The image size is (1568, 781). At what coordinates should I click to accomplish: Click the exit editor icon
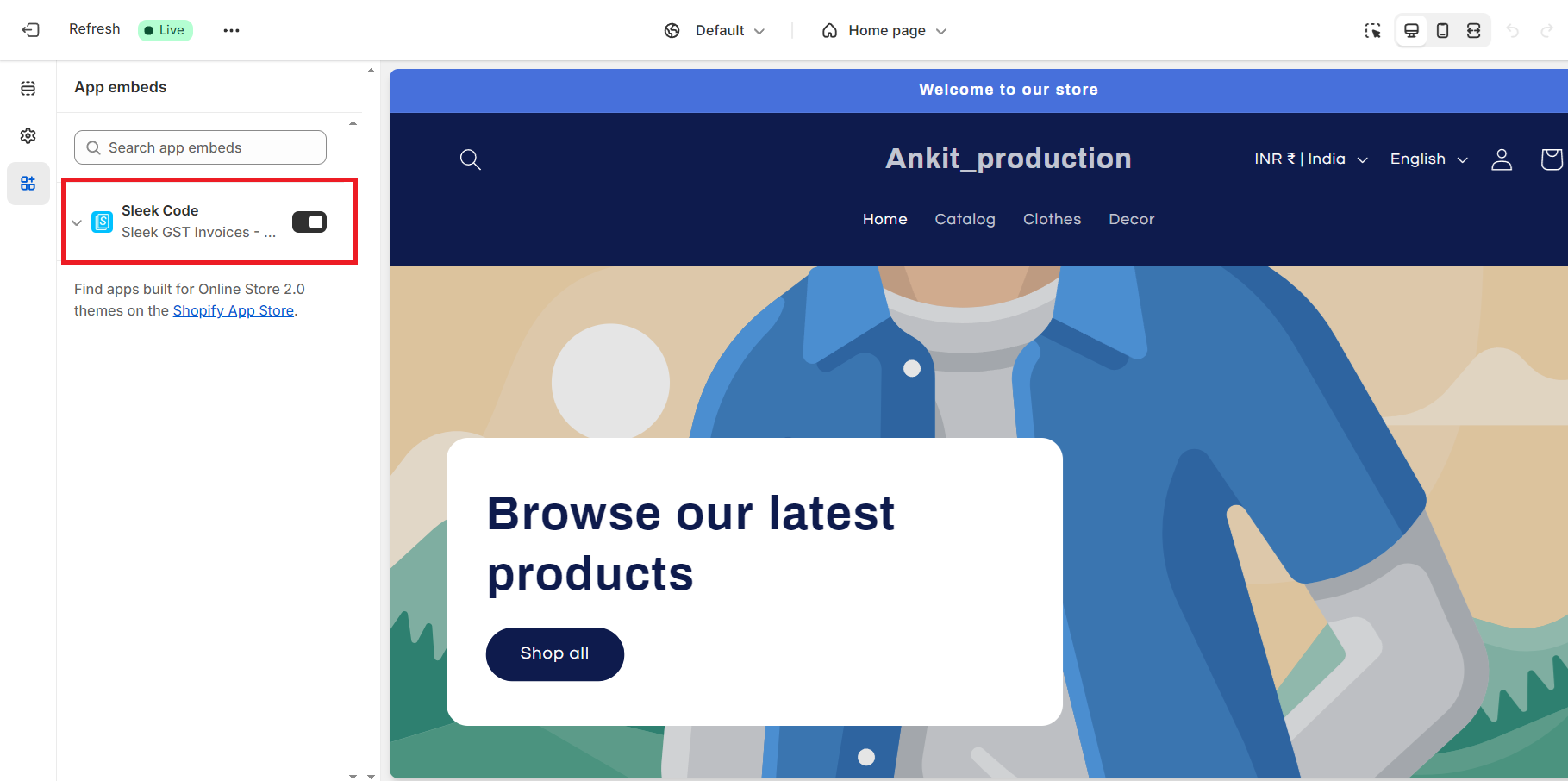tap(31, 30)
